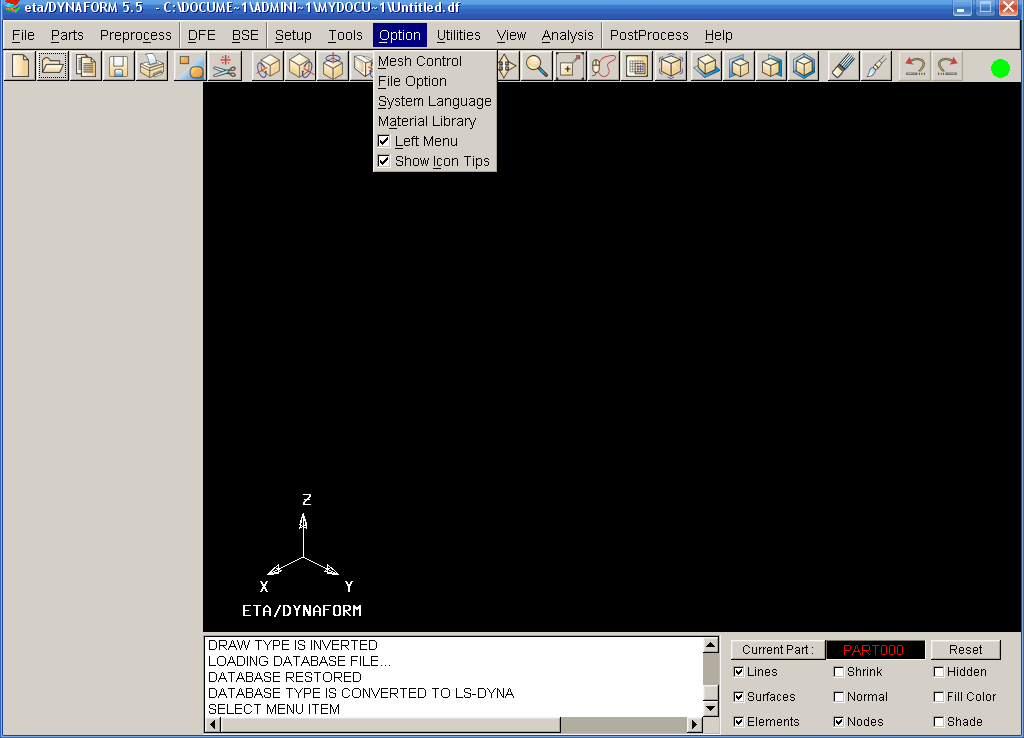Image resolution: width=1024 pixels, height=738 pixels.
Task: Click the Open folder toolbar icon
Action: pos(52,66)
